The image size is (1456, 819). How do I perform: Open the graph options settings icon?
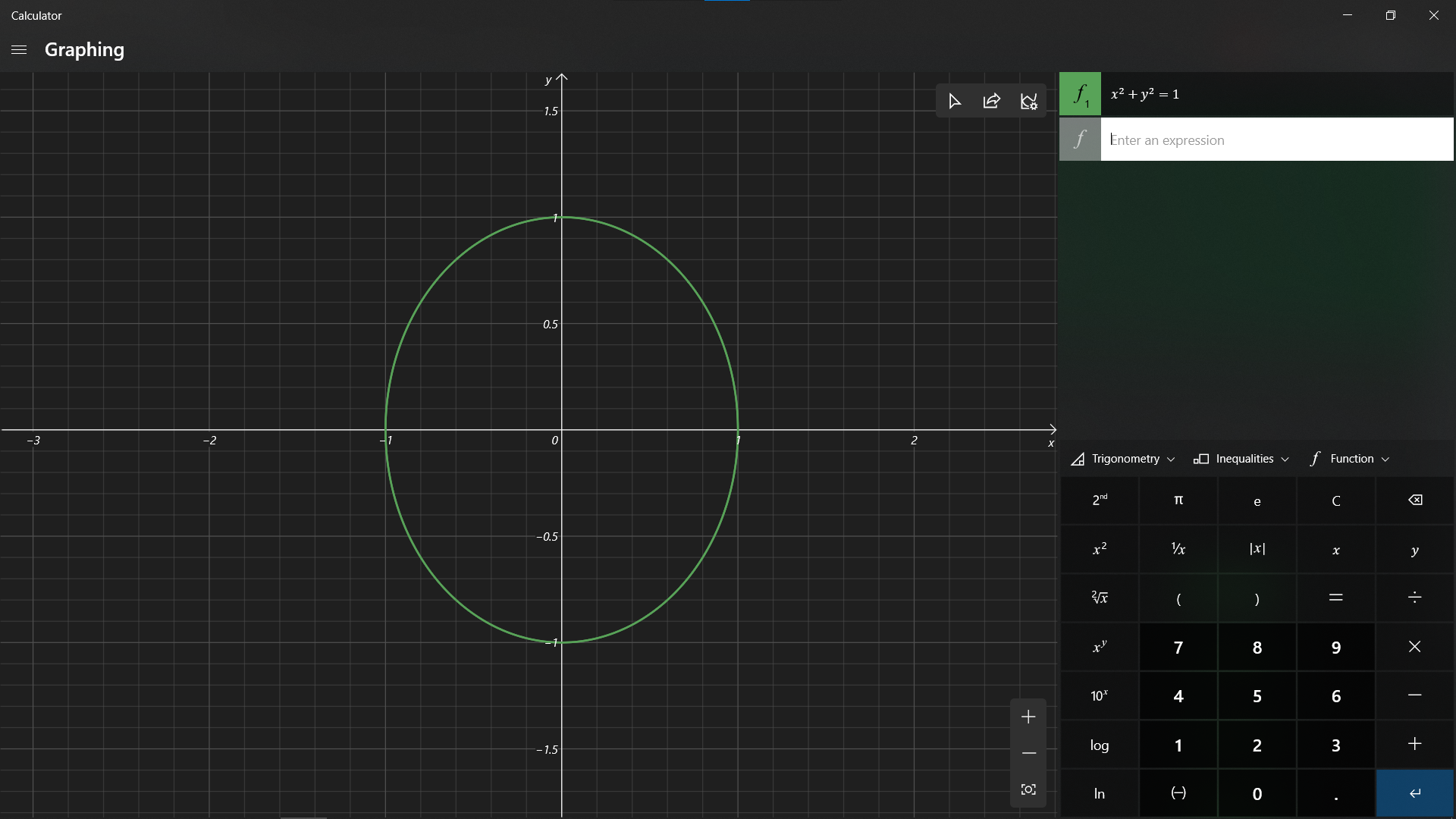point(1028,101)
